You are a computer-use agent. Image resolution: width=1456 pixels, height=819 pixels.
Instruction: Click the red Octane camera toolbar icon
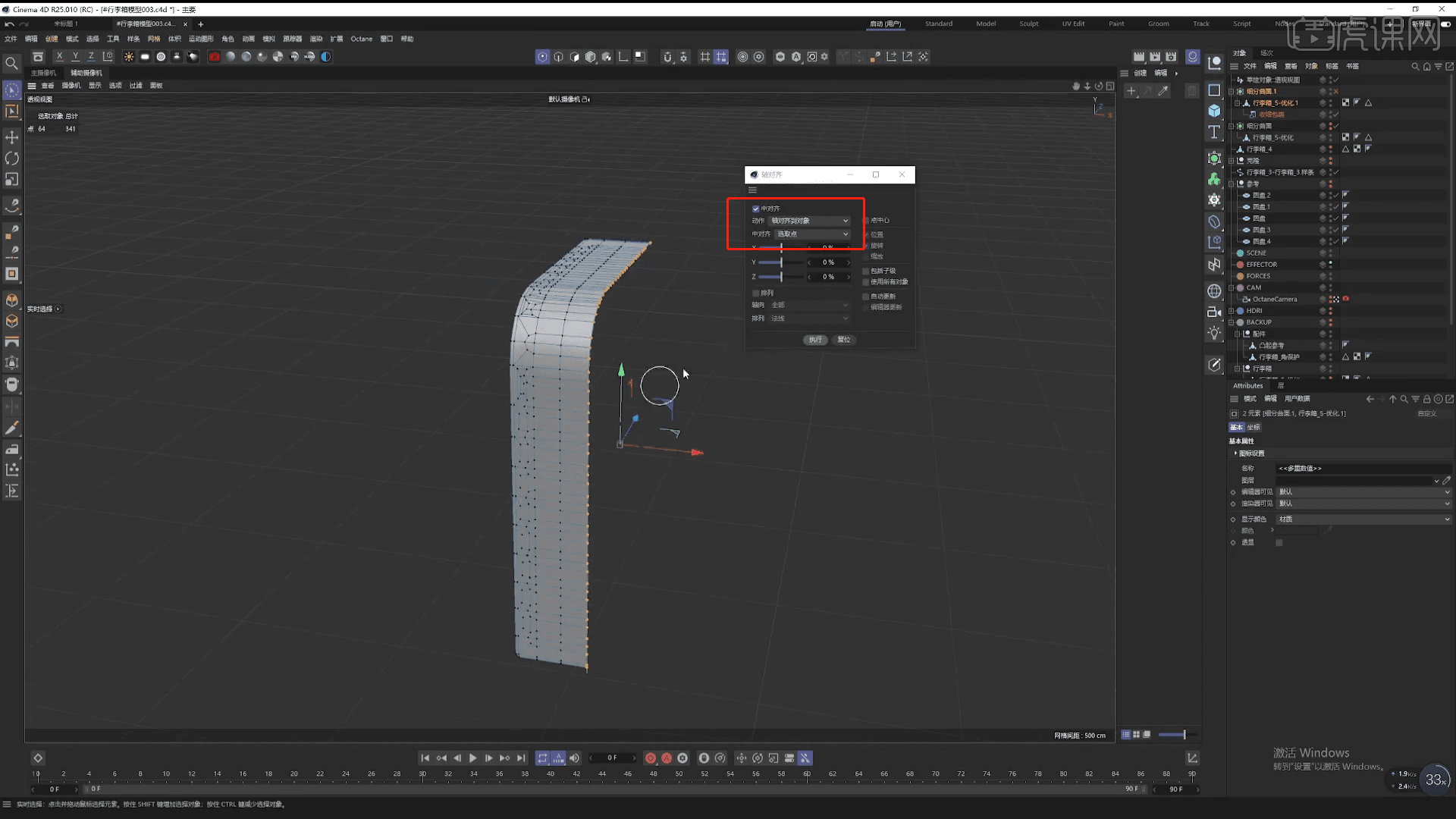pyautogui.click(x=215, y=57)
